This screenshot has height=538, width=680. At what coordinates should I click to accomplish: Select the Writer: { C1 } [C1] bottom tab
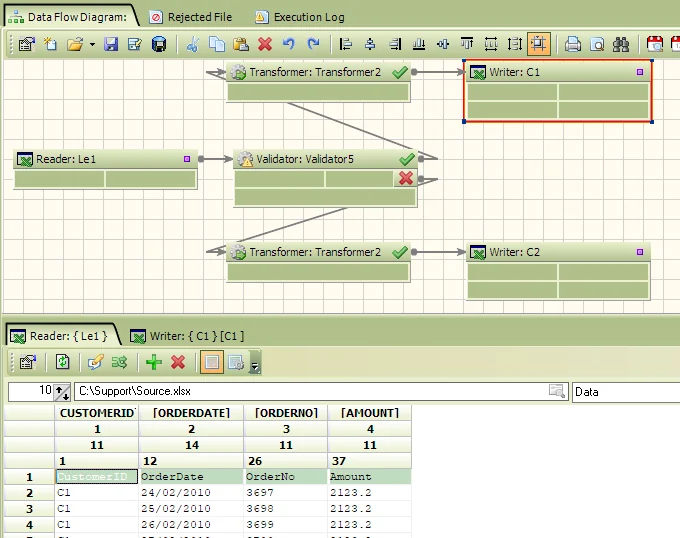(x=187, y=336)
